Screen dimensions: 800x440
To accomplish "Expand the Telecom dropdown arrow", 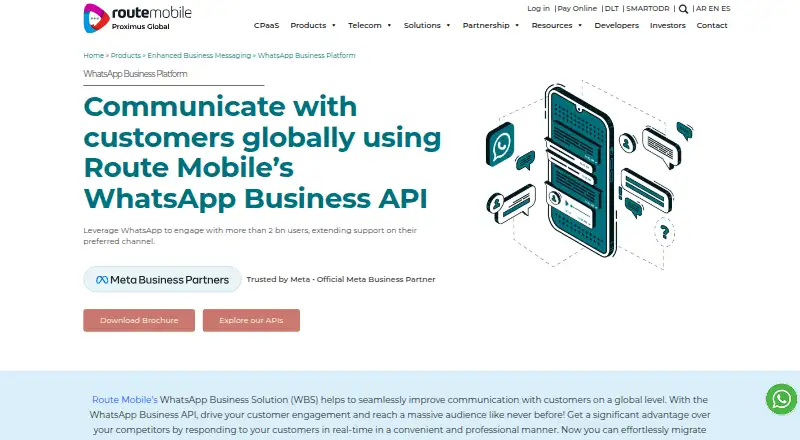I will point(389,25).
